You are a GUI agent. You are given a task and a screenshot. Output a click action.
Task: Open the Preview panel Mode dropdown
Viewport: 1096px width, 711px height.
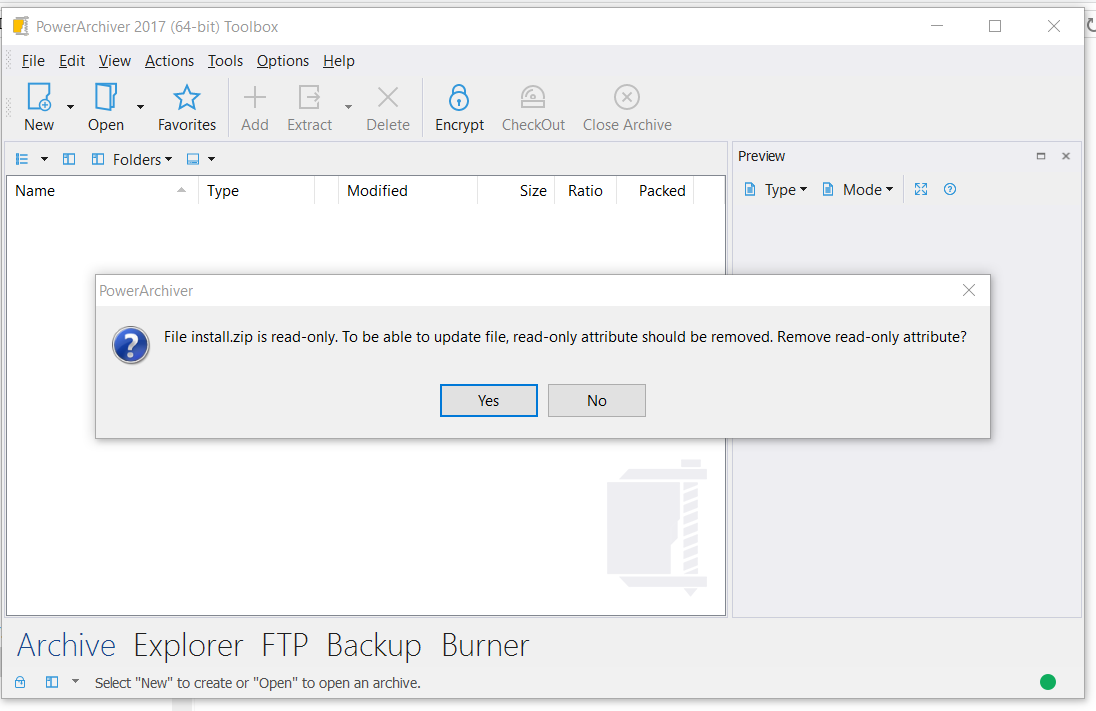(858, 189)
